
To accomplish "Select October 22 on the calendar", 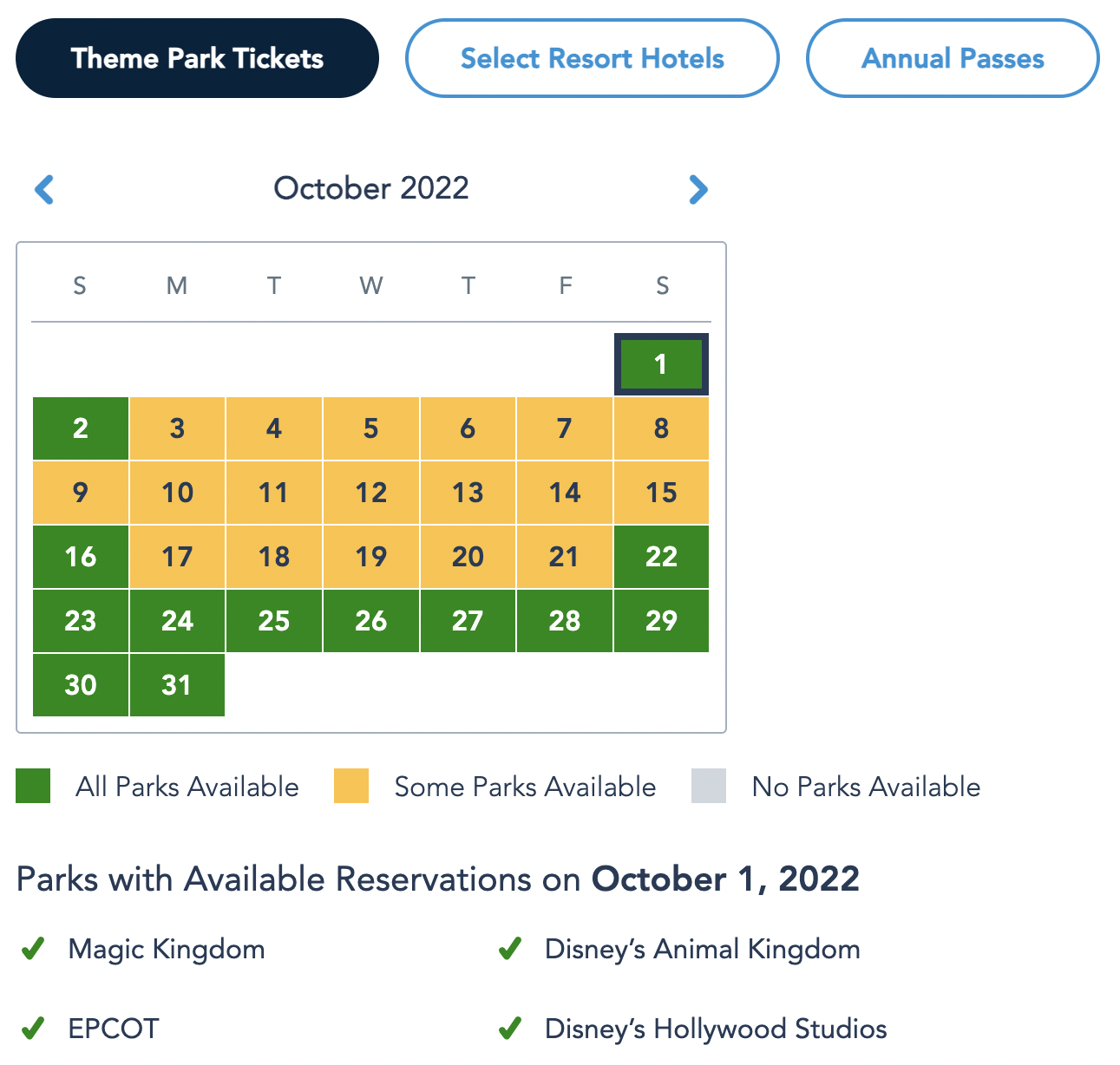I will (x=661, y=557).
